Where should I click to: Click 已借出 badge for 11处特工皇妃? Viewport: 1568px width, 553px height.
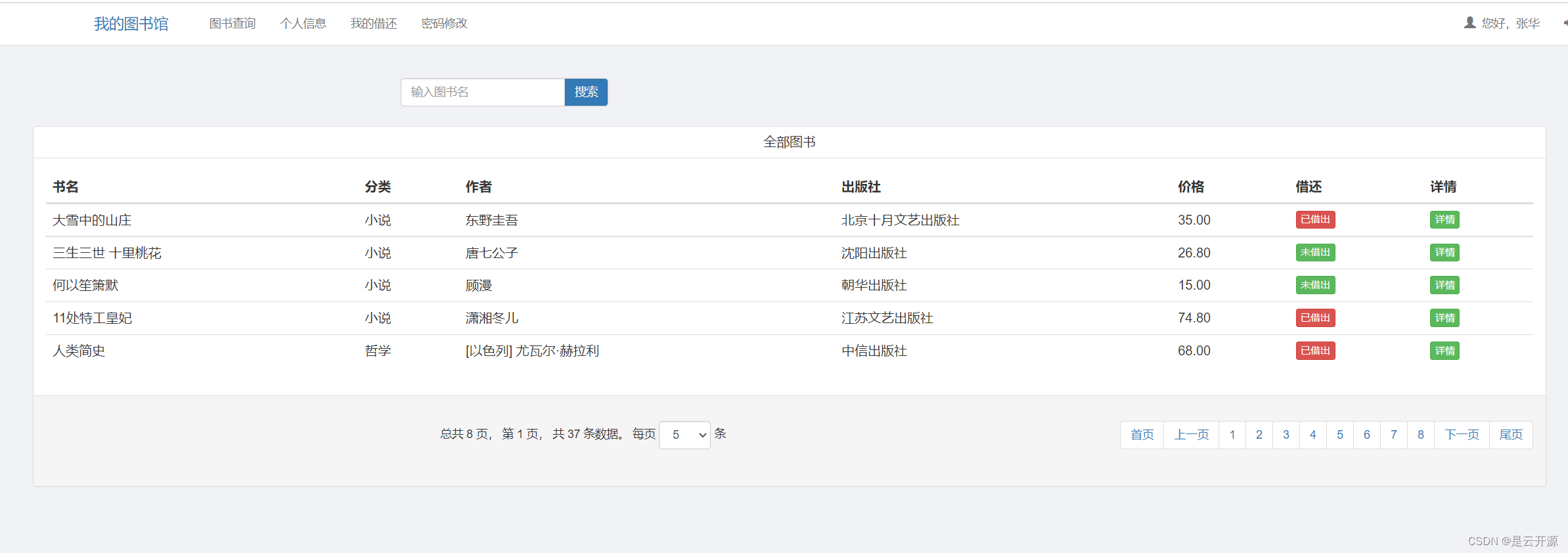pyautogui.click(x=1315, y=318)
